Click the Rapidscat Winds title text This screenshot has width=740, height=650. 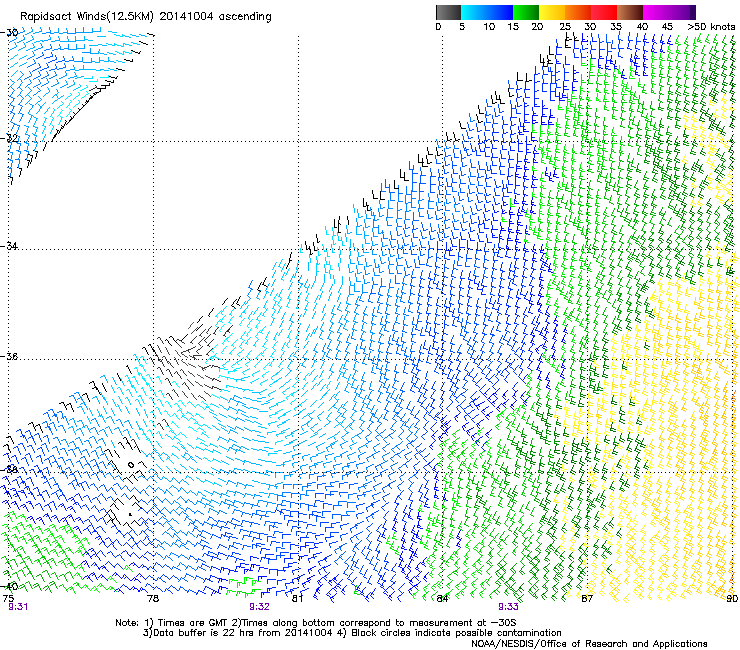[145, 17]
